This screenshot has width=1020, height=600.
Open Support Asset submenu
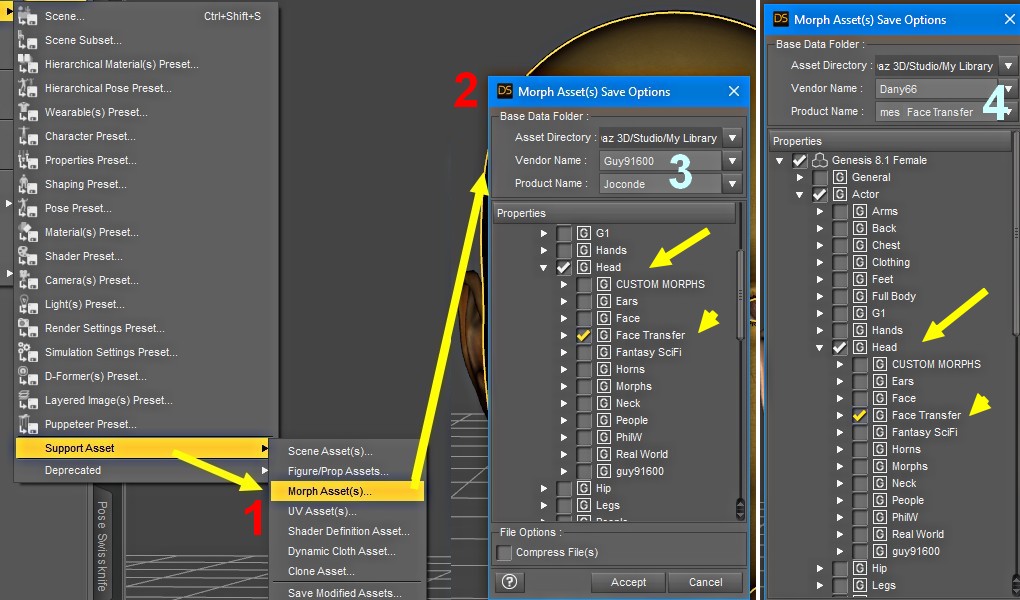pos(142,448)
